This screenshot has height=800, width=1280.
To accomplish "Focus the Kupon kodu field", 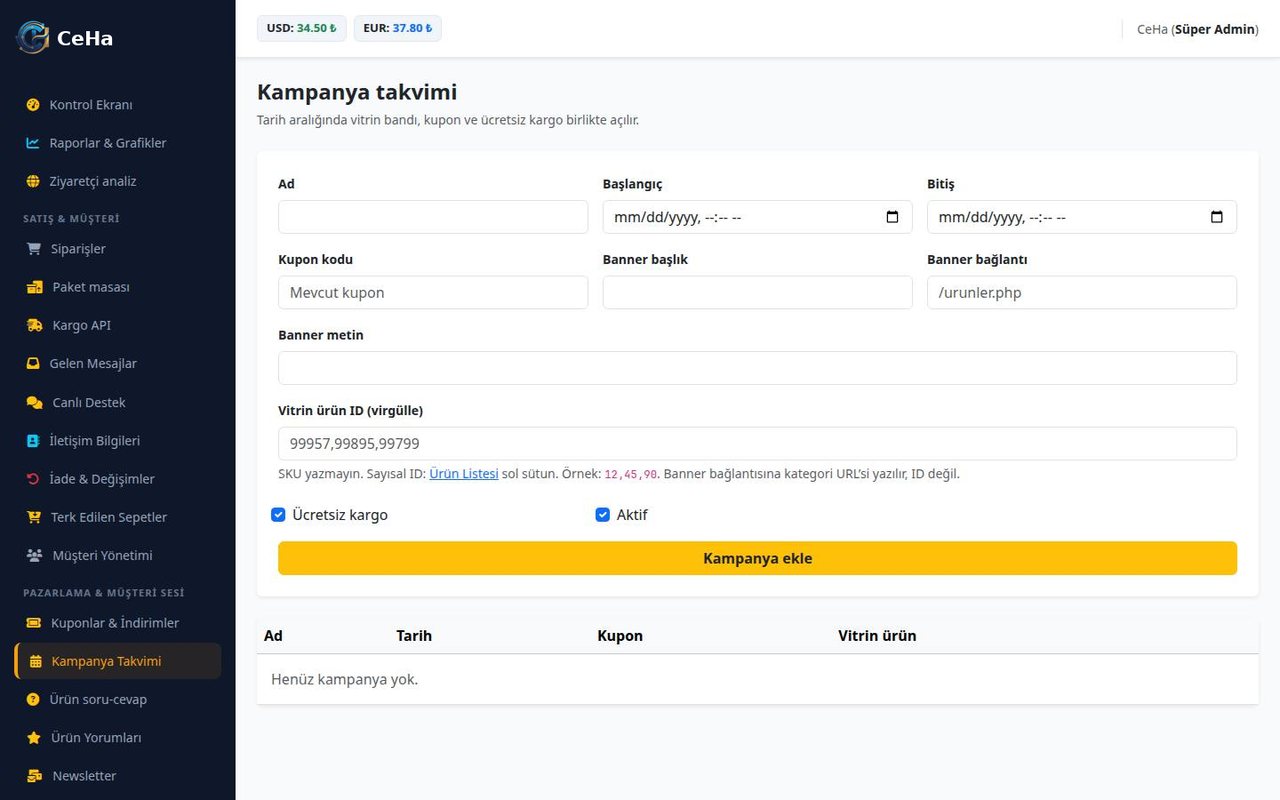I will pos(433,293).
